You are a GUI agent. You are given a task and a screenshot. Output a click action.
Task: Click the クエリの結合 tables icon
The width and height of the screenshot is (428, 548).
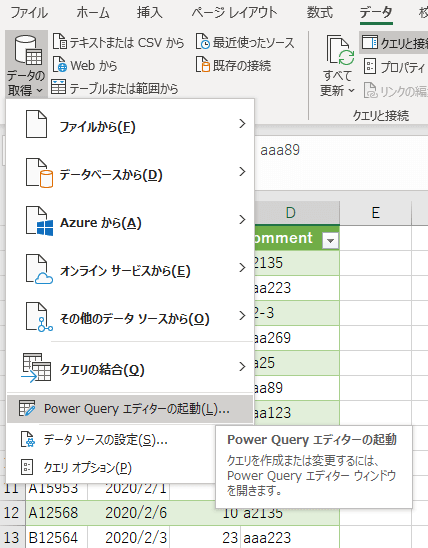(37, 368)
